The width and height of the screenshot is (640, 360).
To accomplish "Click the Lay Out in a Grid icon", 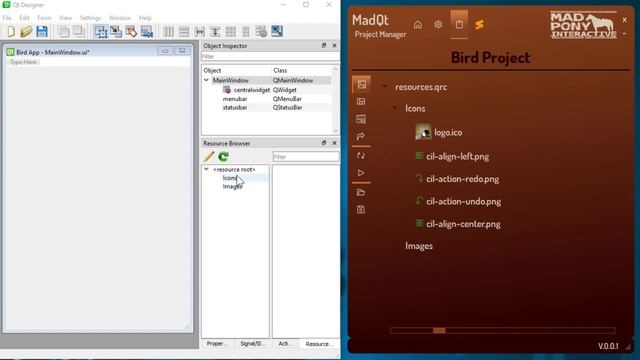I will coord(231,31).
